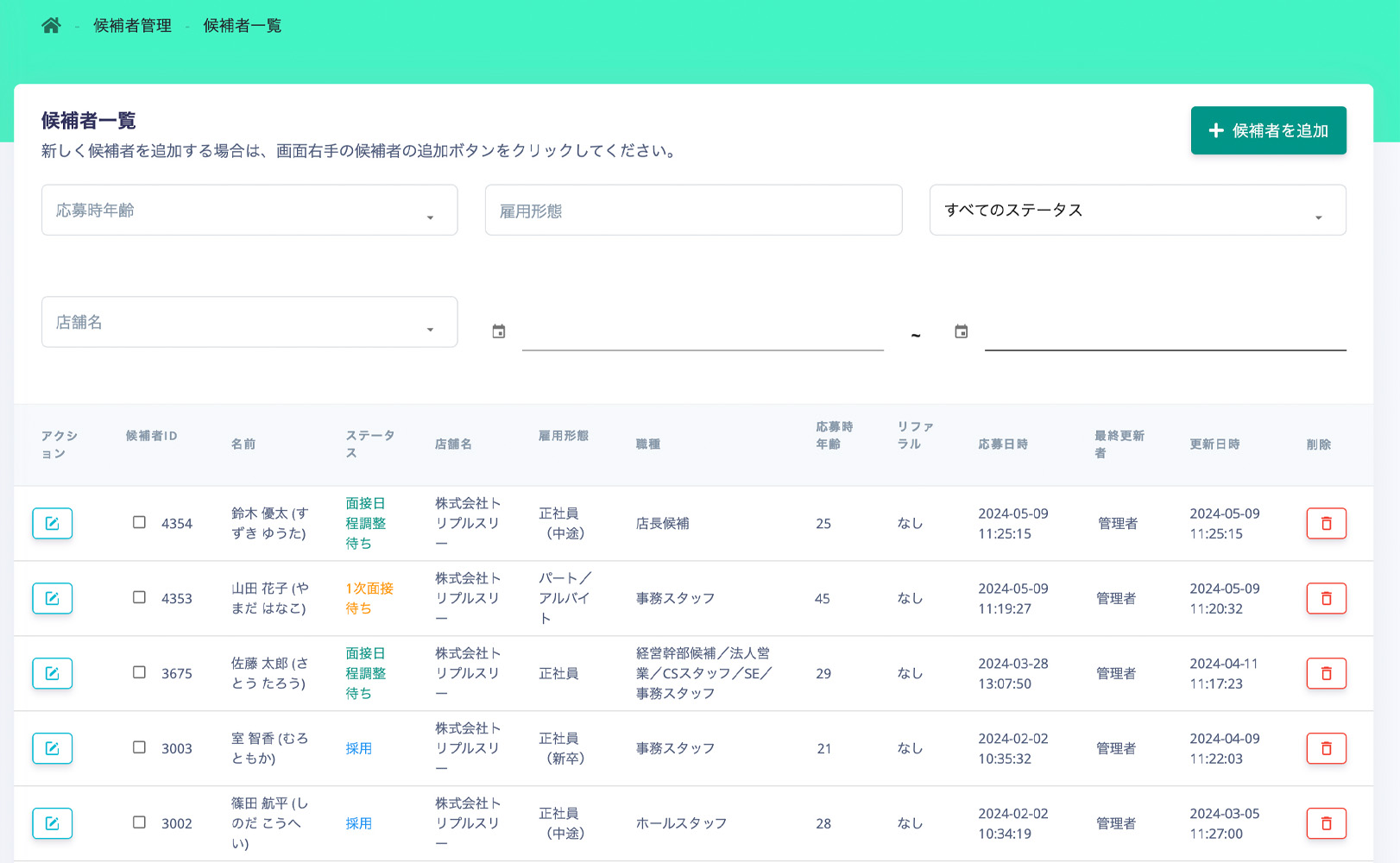Delete candidate 3003 with trash icon

(1327, 748)
